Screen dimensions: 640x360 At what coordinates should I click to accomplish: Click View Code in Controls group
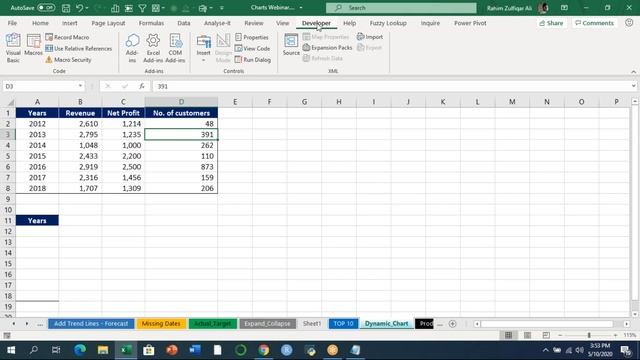click(x=252, y=48)
